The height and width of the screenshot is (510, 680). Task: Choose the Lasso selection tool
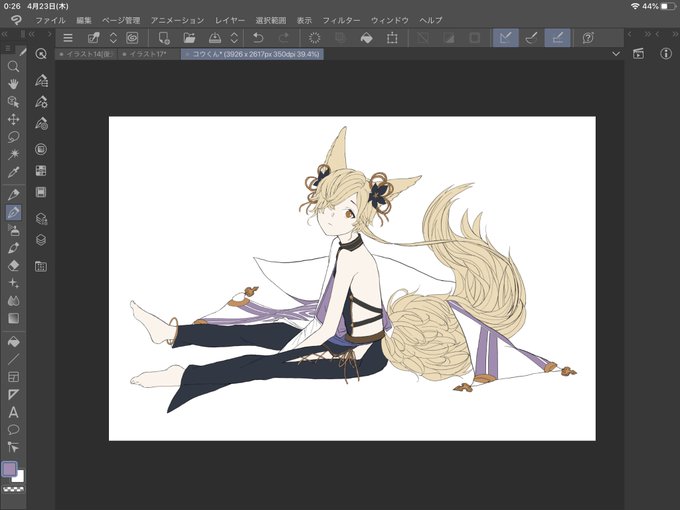pos(13,137)
